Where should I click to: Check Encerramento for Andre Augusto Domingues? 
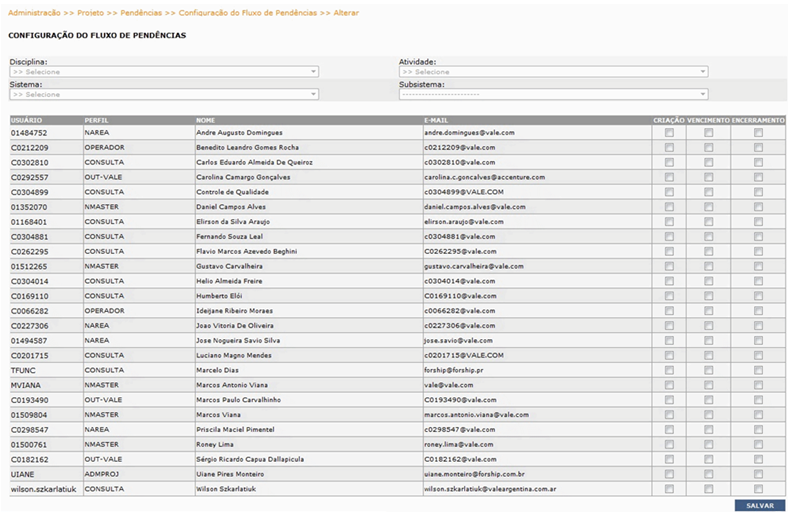[x=758, y=133]
